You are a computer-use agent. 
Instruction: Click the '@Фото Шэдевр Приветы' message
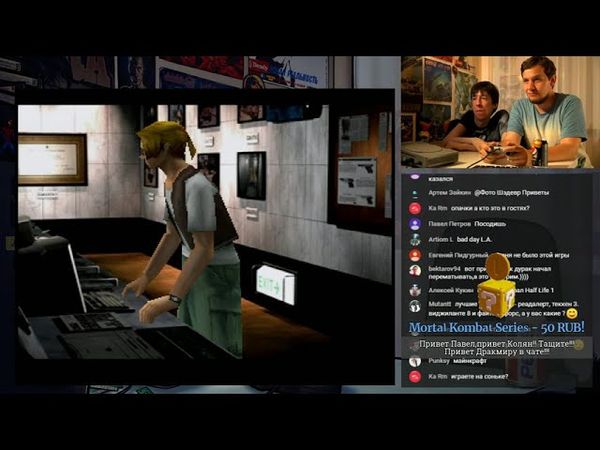(x=512, y=193)
